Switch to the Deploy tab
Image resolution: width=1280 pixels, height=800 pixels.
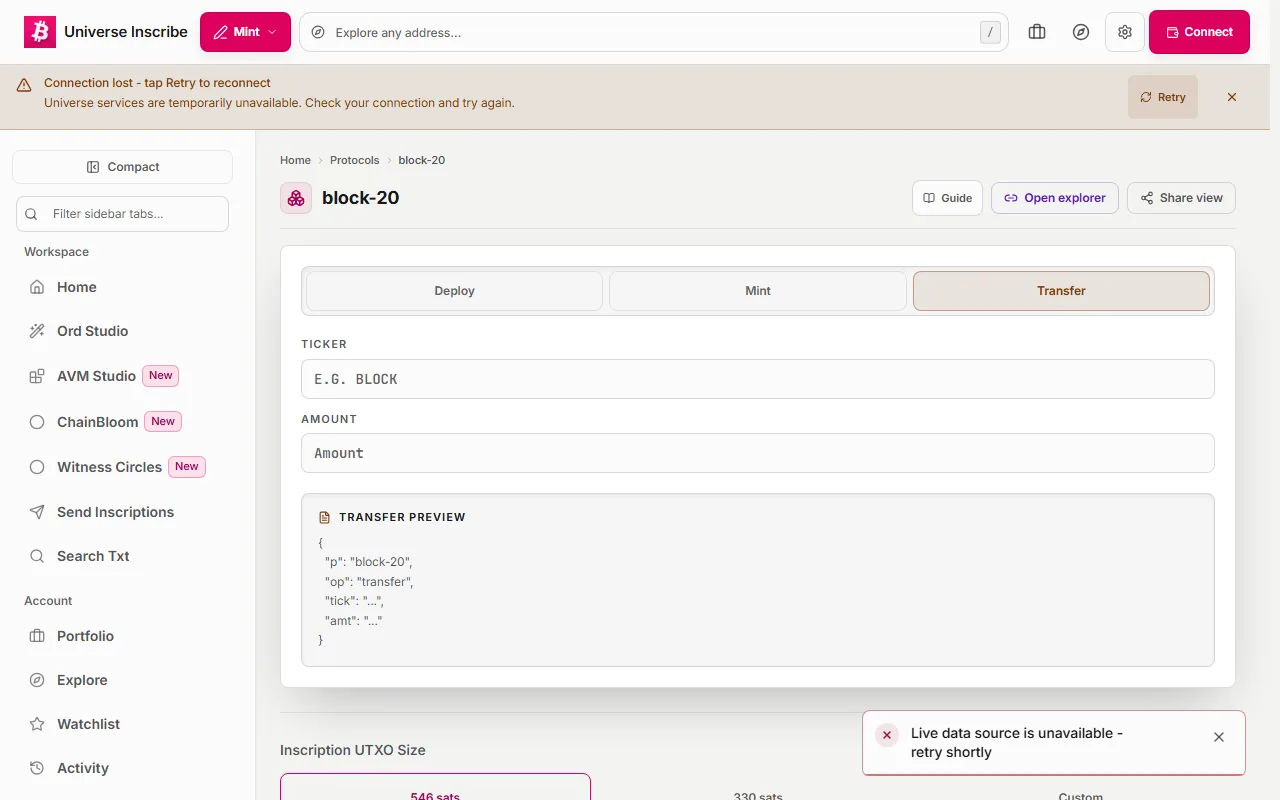click(x=454, y=291)
